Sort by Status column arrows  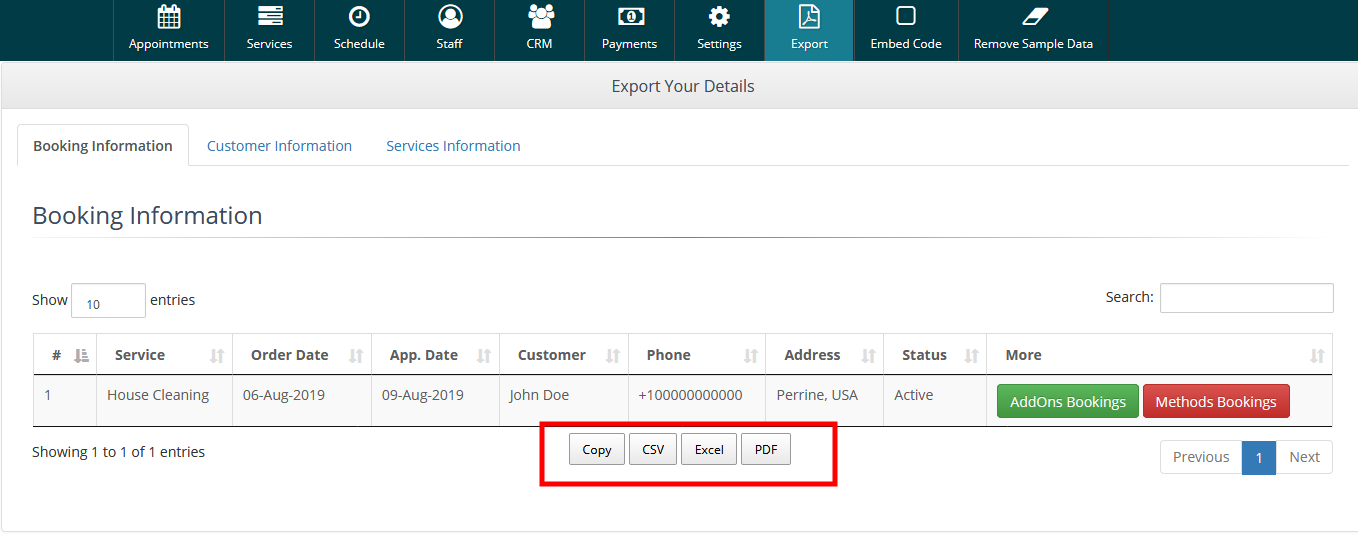point(971,356)
